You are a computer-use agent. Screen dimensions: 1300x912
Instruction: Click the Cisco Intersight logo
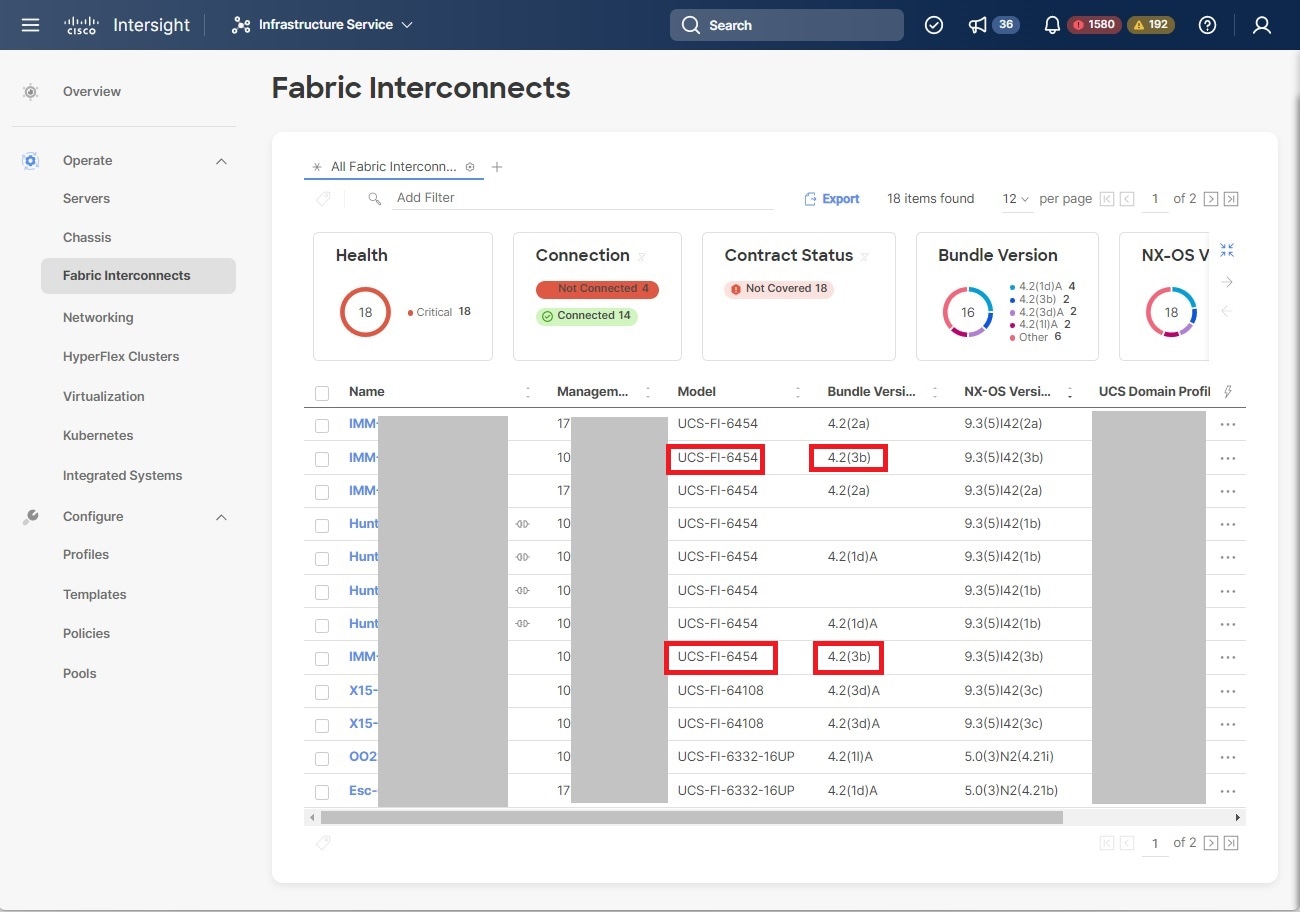(x=127, y=25)
